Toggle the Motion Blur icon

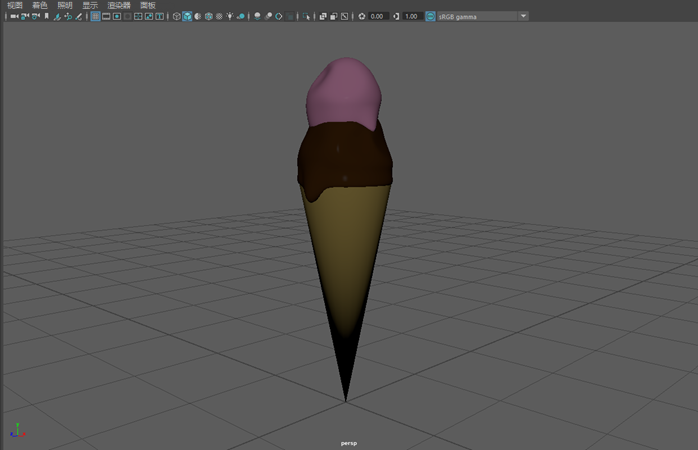point(268,16)
